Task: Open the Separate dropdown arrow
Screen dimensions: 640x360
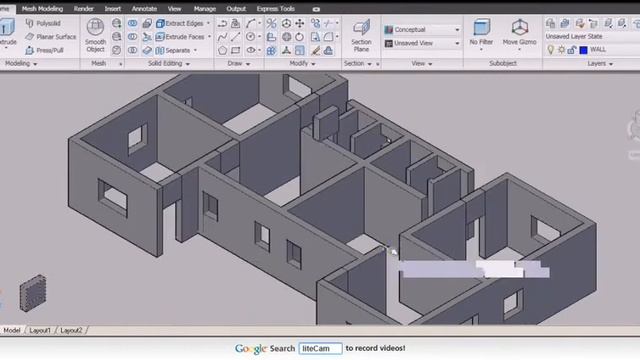Action: [196, 50]
